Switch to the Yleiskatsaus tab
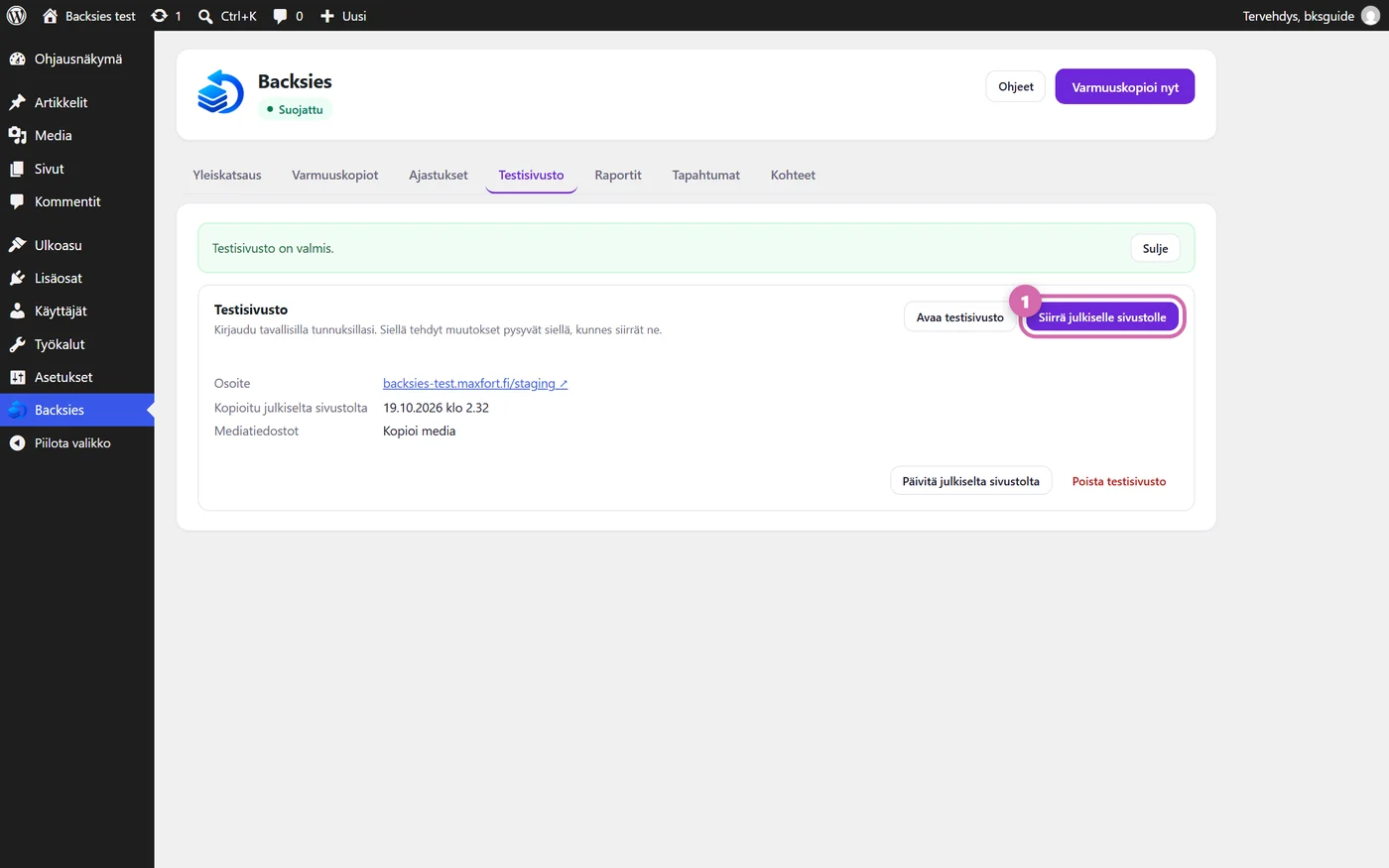This screenshot has width=1389, height=868. coord(227,175)
